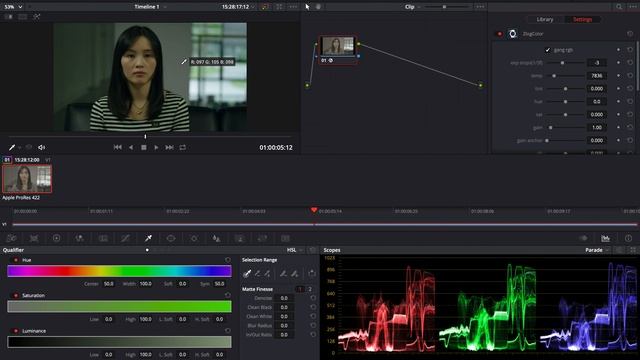
Task: Open the Curves palette
Action: pyautogui.click(x=125, y=238)
